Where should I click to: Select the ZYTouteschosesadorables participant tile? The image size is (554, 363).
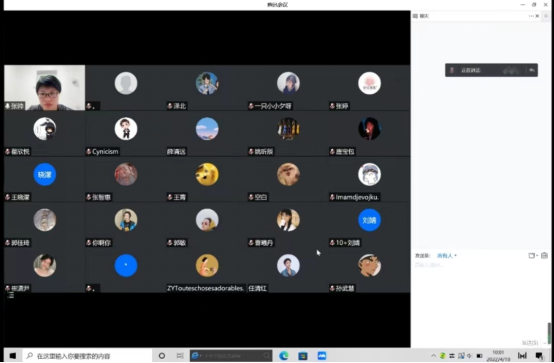click(207, 270)
